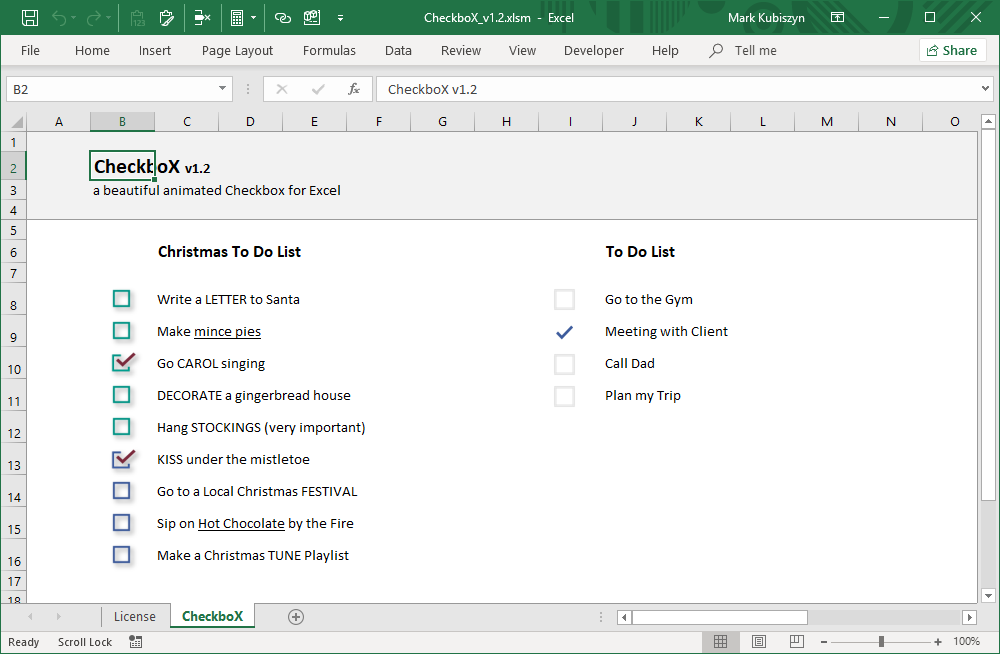Screen dimensions: 1000x654
Task: Click the Share button
Action: 952,51
